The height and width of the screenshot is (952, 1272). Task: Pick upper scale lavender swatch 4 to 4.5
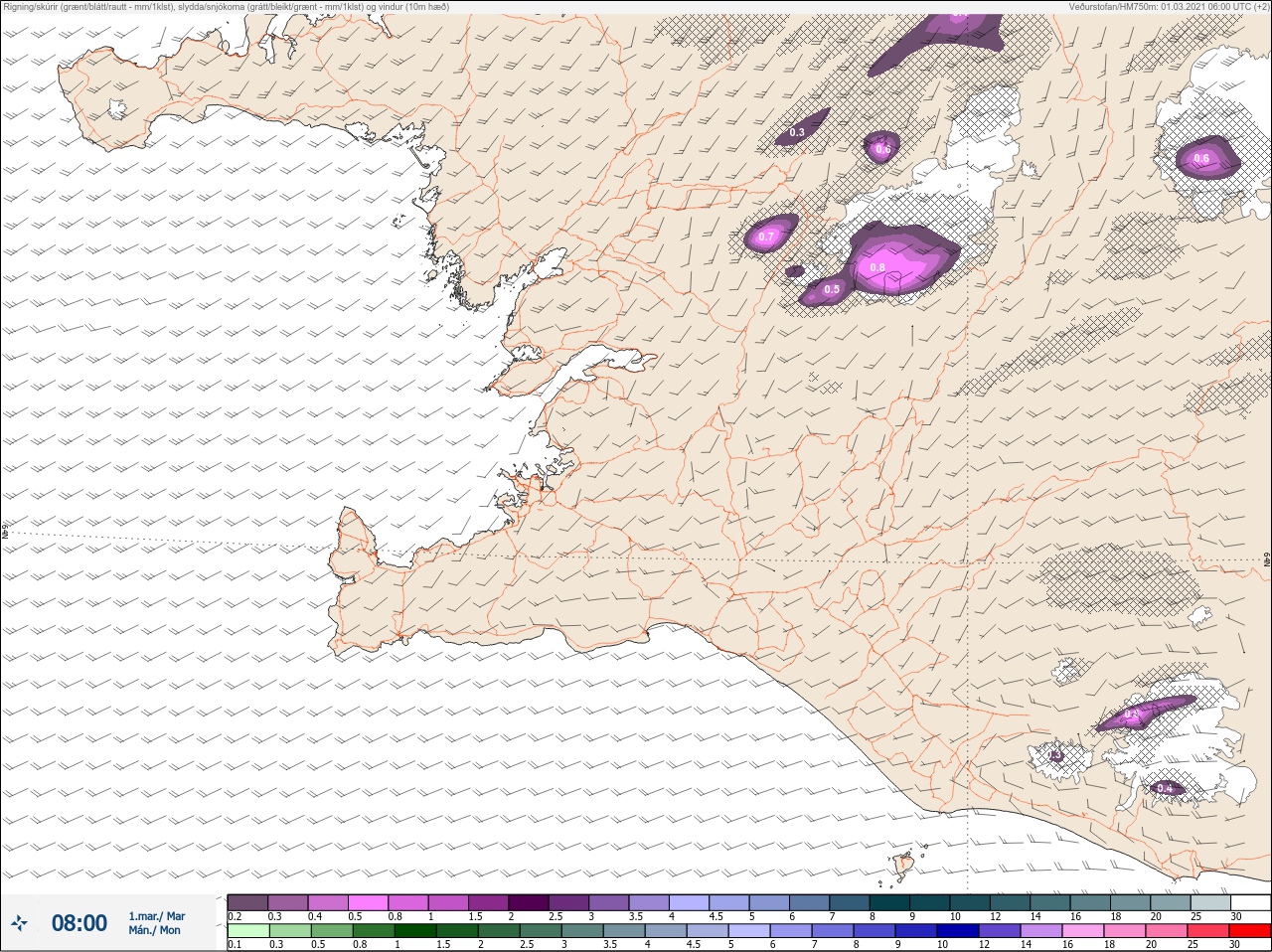(689, 902)
